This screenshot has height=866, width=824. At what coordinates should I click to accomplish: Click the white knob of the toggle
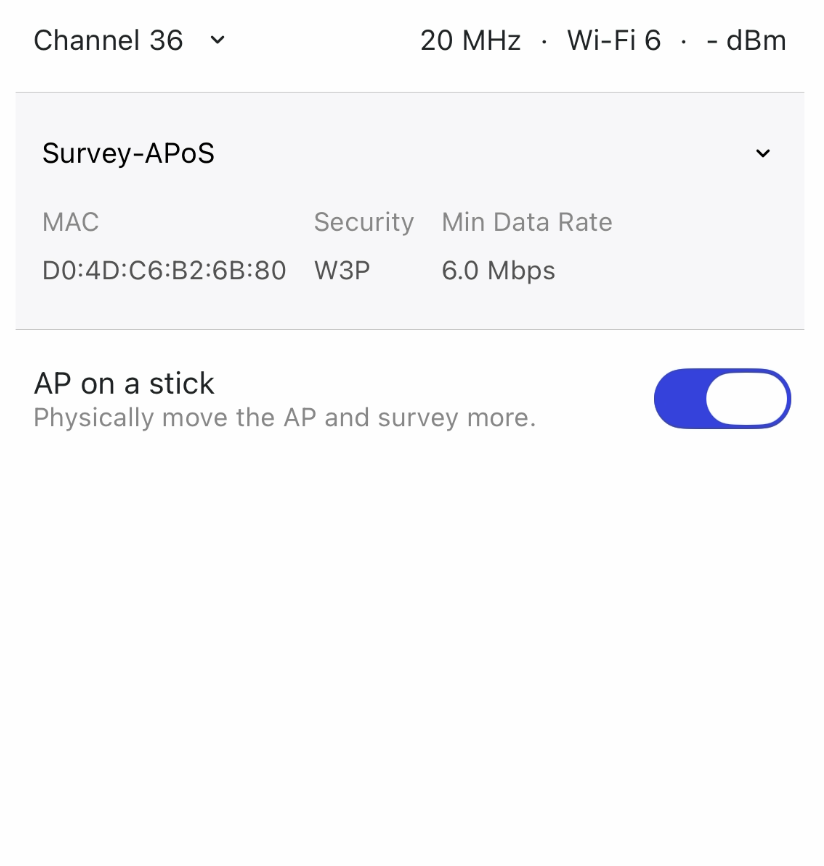click(747, 398)
